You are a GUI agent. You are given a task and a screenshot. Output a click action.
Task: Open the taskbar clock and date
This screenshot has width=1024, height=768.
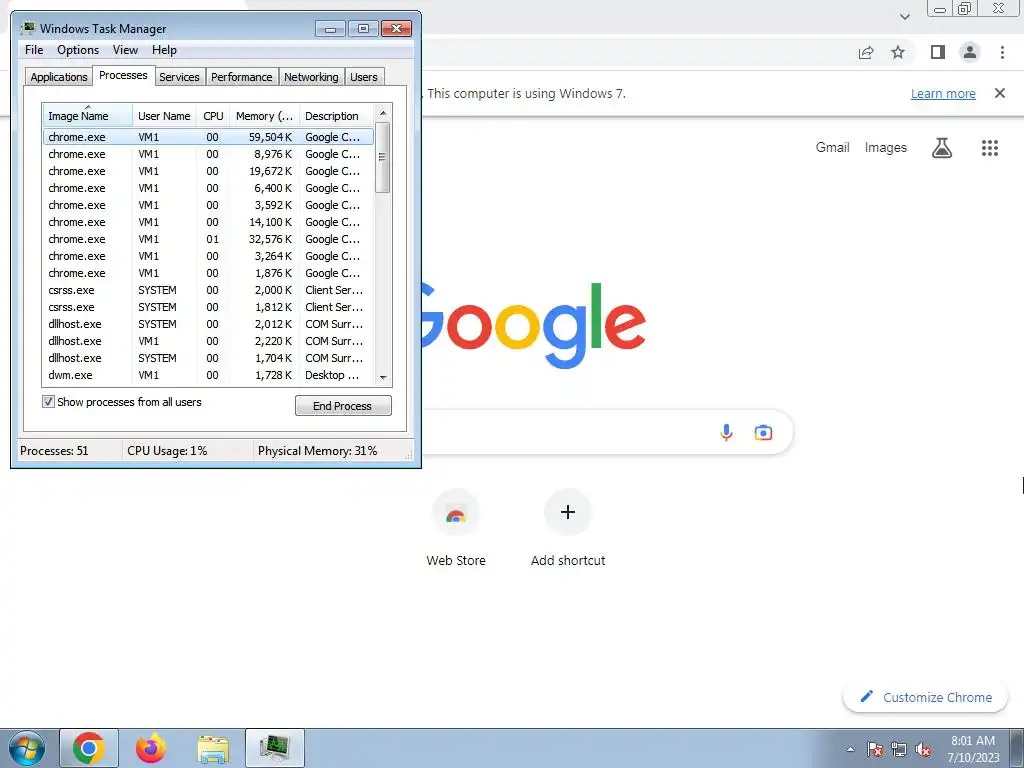(973, 749)
